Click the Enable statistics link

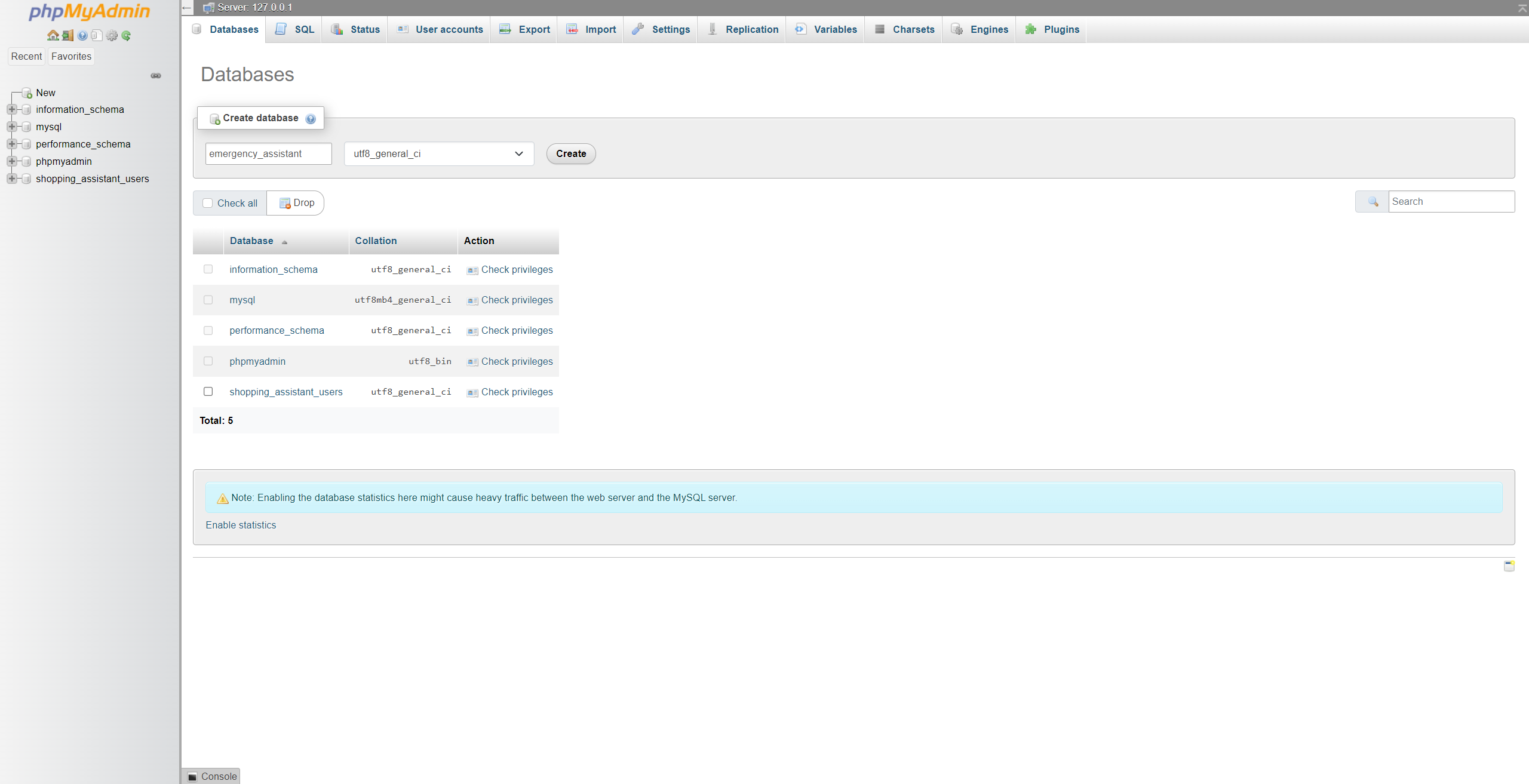pyautogui.click(x=240, y=524)
